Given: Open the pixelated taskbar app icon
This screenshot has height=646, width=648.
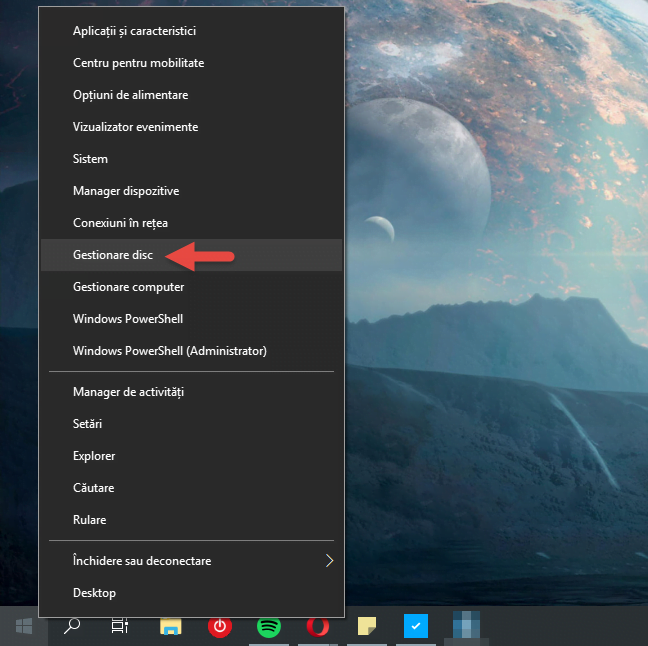Looking at the screenshot, I should click(466, 626).
